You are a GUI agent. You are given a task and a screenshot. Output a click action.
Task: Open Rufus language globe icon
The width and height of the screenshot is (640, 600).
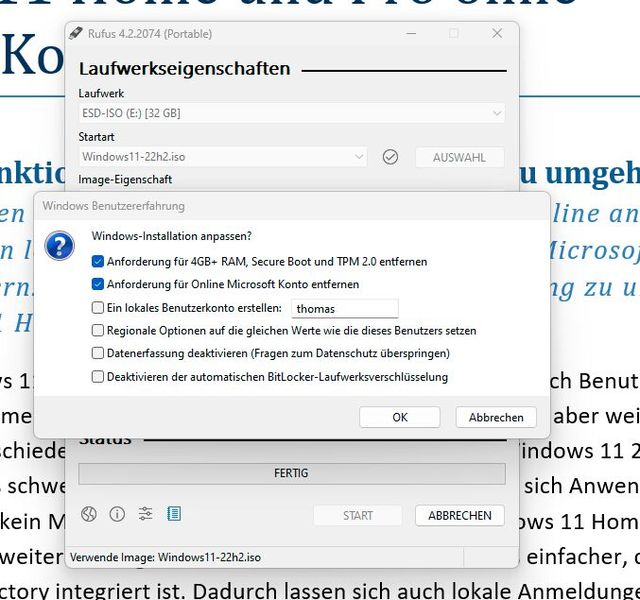coord(89,514)
